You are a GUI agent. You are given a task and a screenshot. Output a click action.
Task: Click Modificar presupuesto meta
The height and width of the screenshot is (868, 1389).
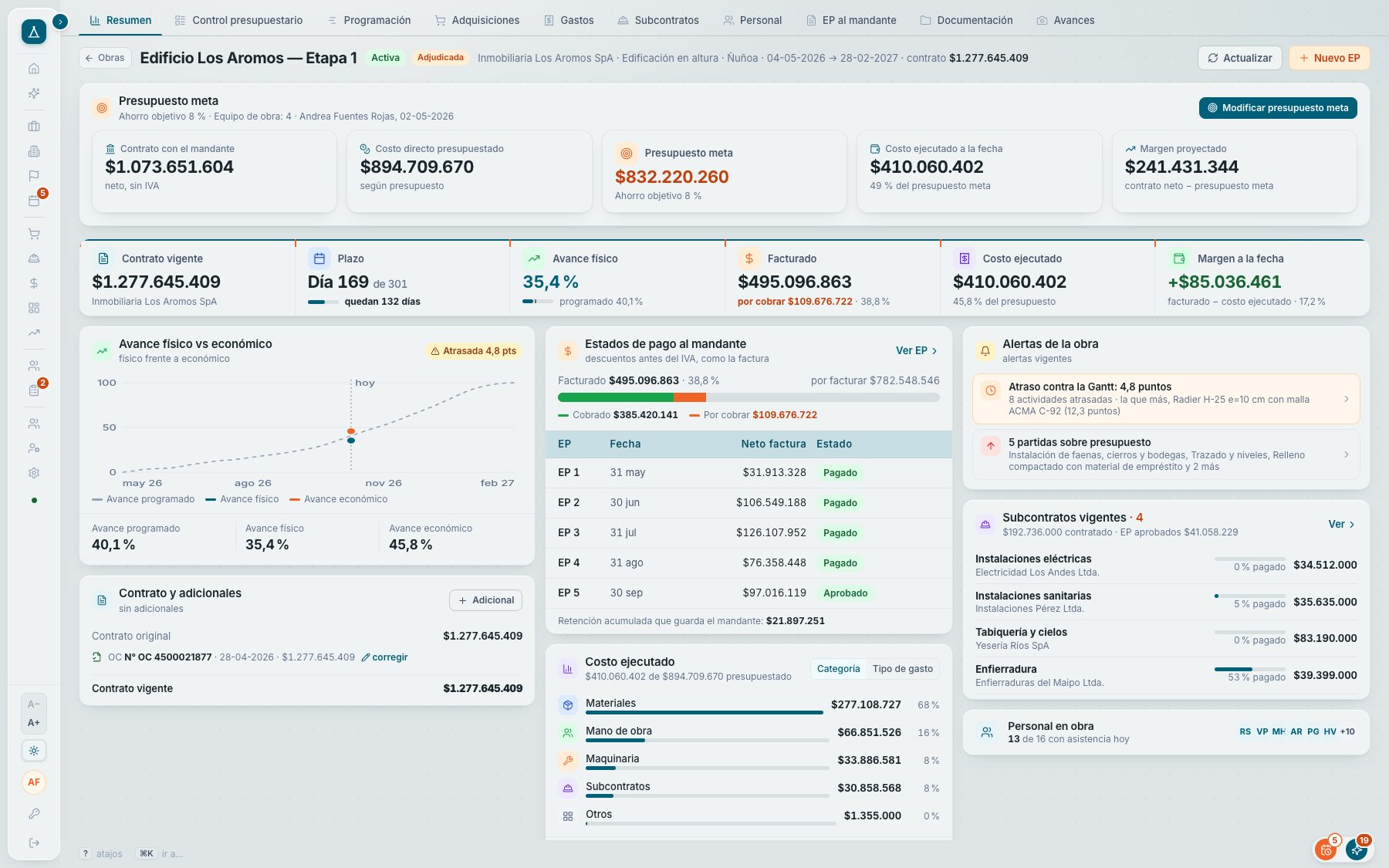click(x=1278, y=108)
